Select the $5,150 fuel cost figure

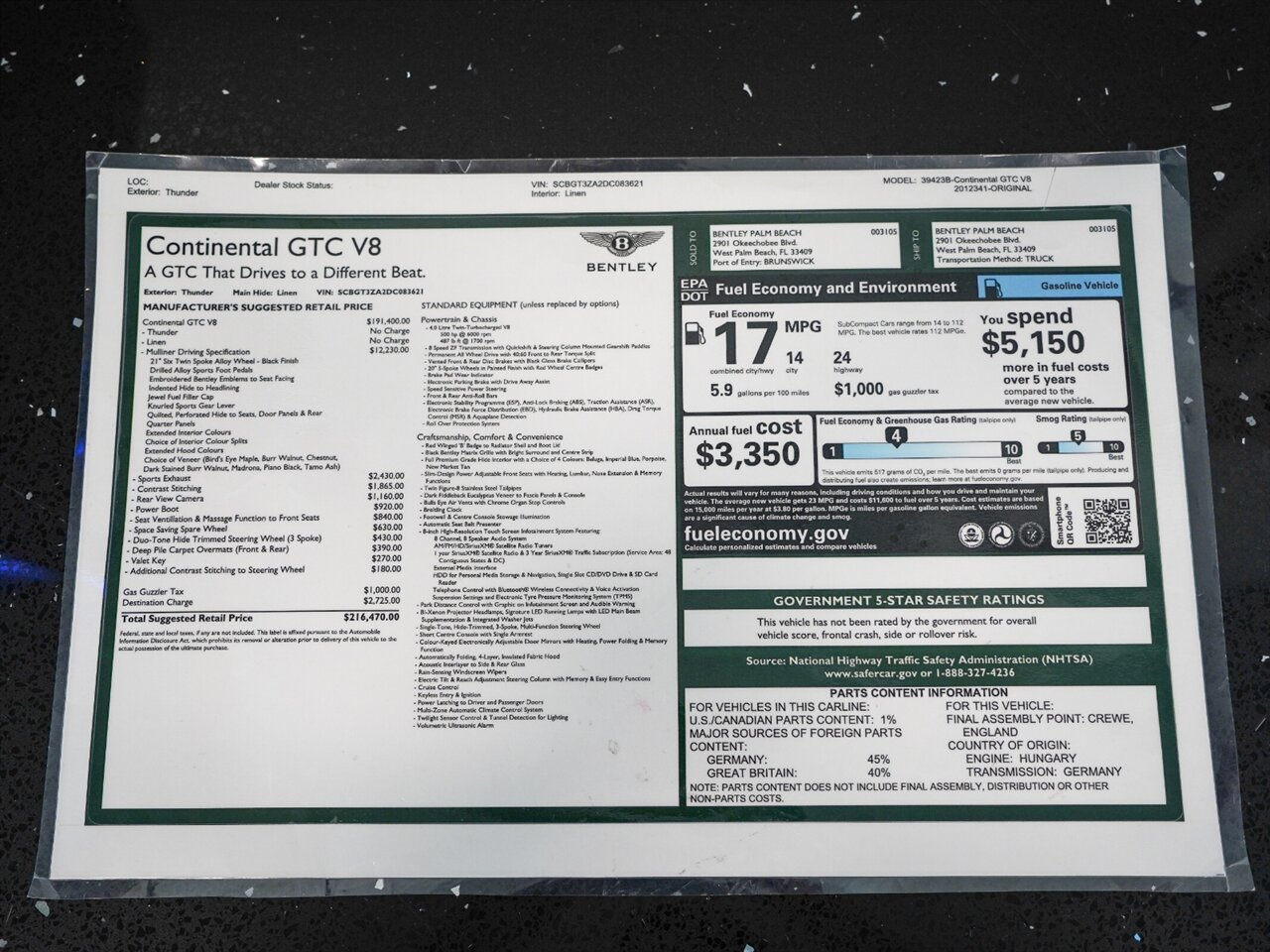tap(1033, 343)
